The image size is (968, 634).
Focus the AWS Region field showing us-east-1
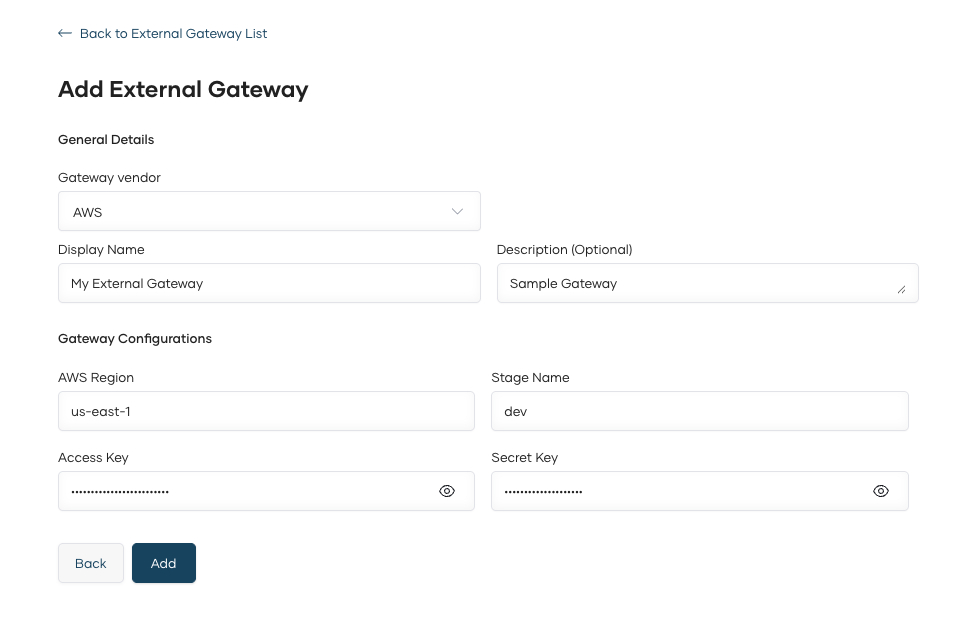[x=266, y=411]
